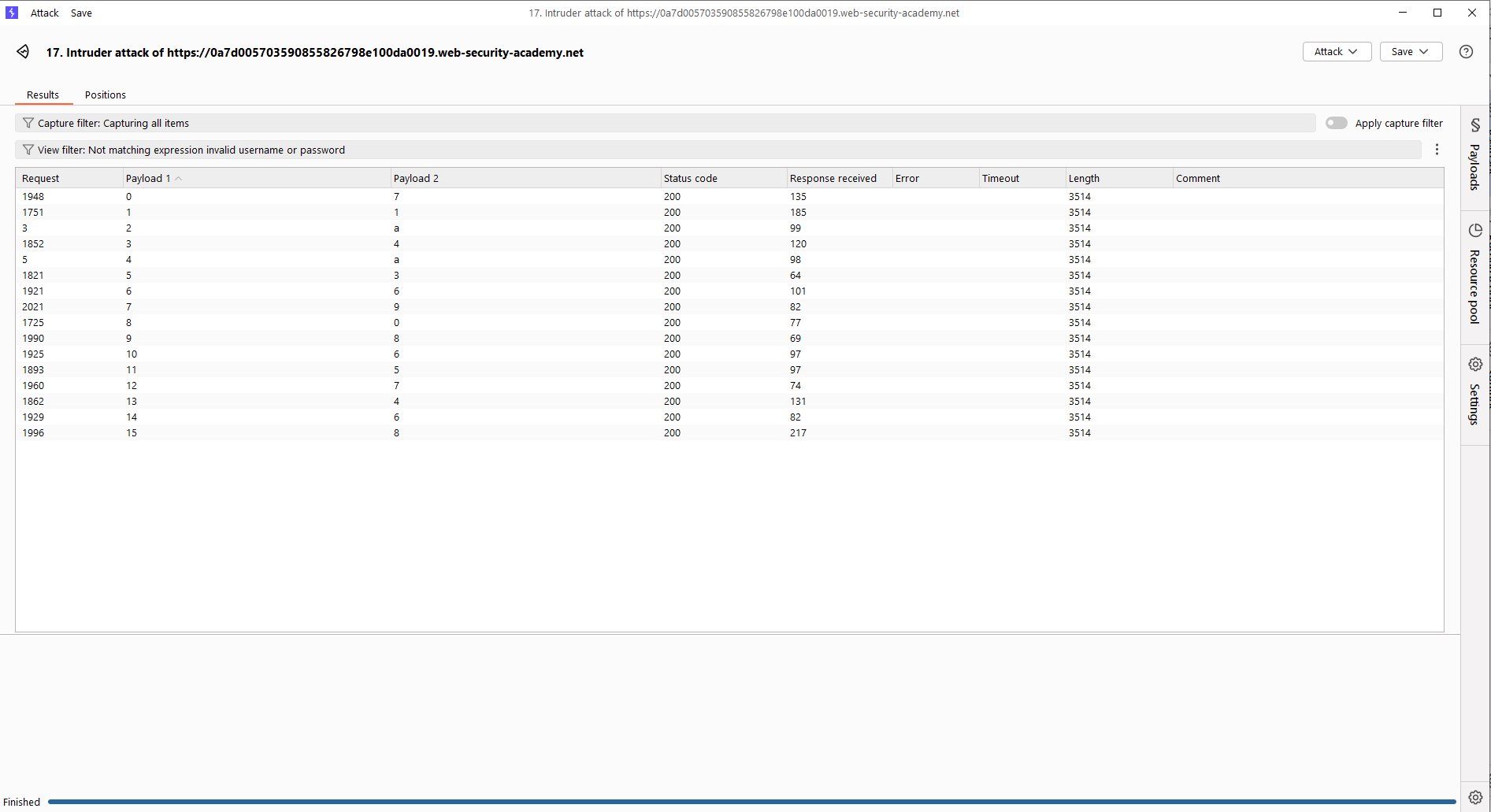
Task: Click the bottom-right gear settings icon
Action: coord(1475,797)
